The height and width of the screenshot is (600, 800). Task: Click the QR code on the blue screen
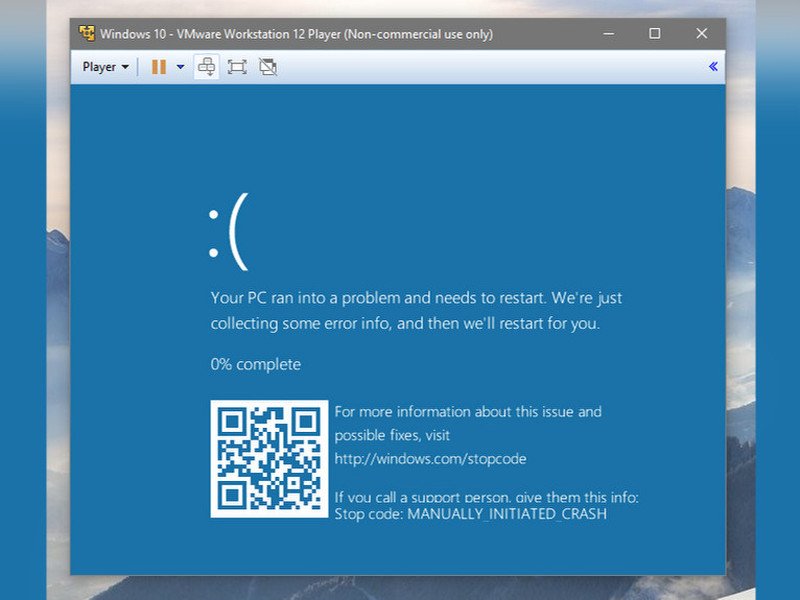(269, 459)
